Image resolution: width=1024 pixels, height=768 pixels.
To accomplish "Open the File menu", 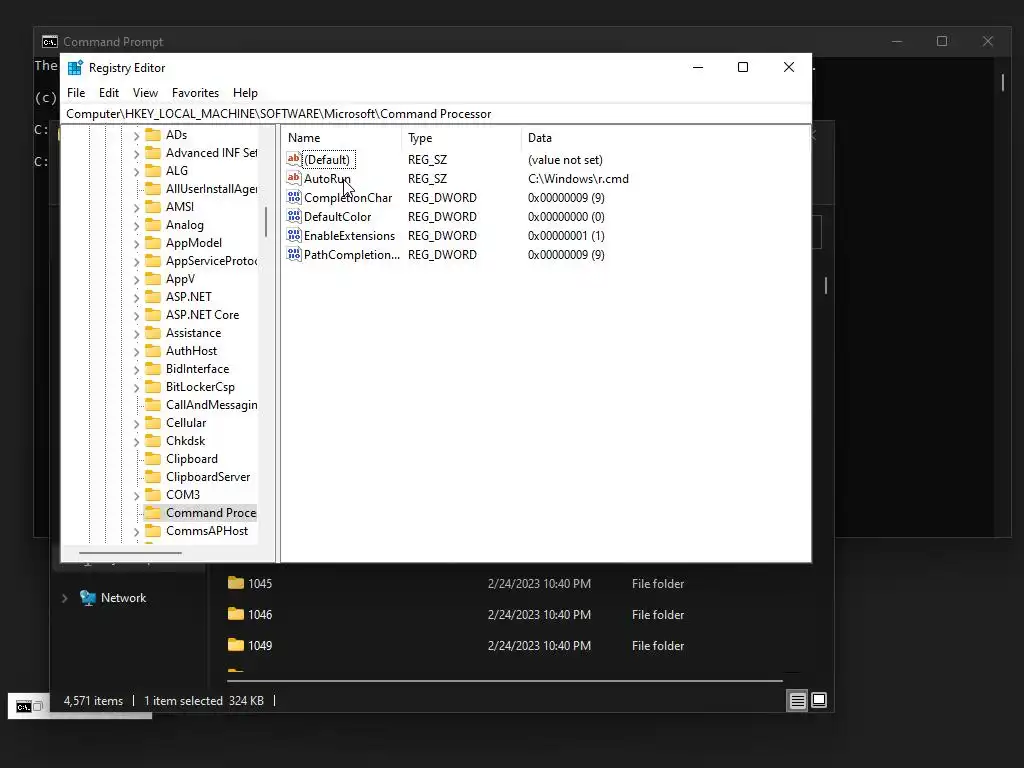I will (x=76, y=93).
